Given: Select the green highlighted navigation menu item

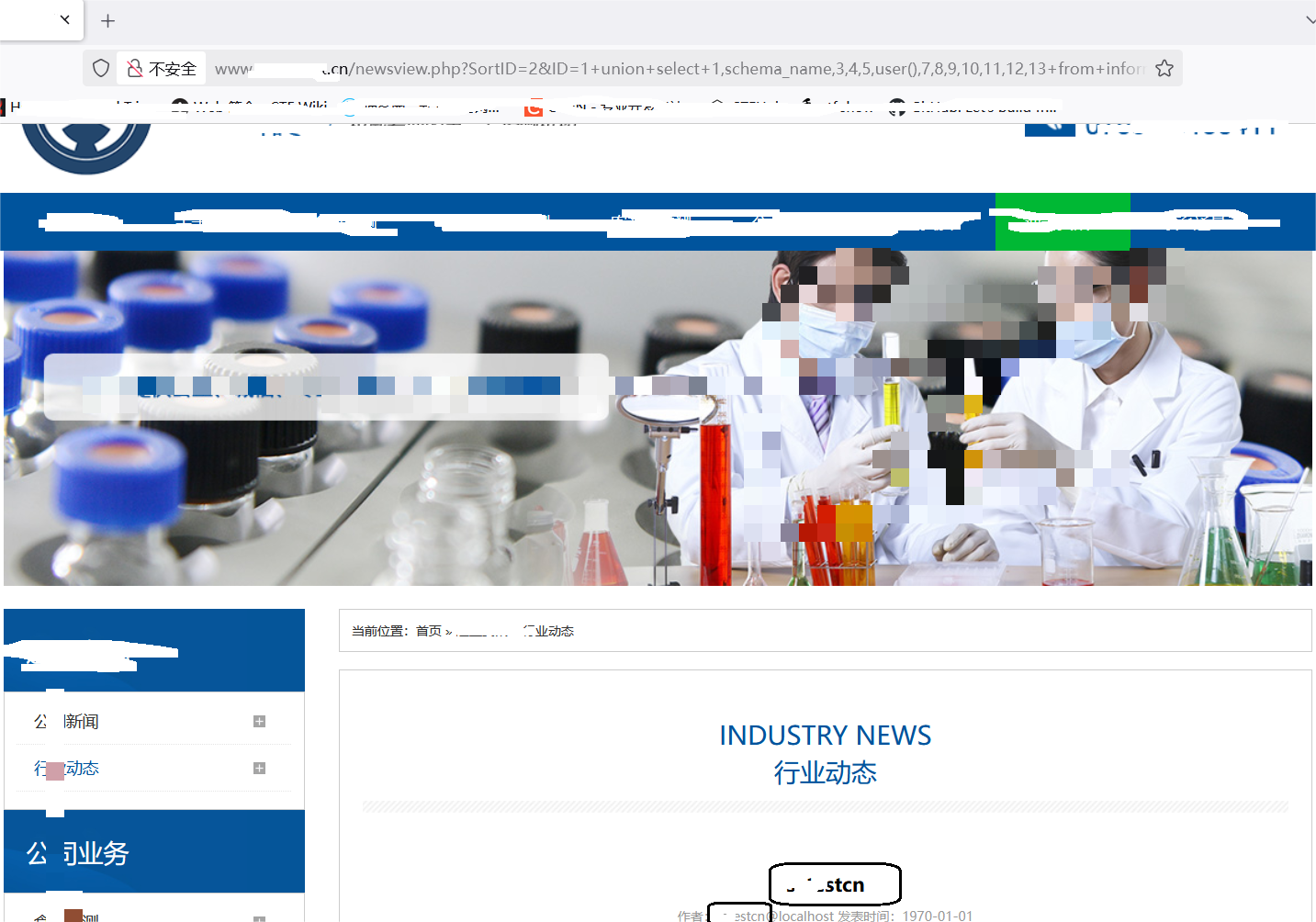Looking at the screenshot, I should 1062,222.
